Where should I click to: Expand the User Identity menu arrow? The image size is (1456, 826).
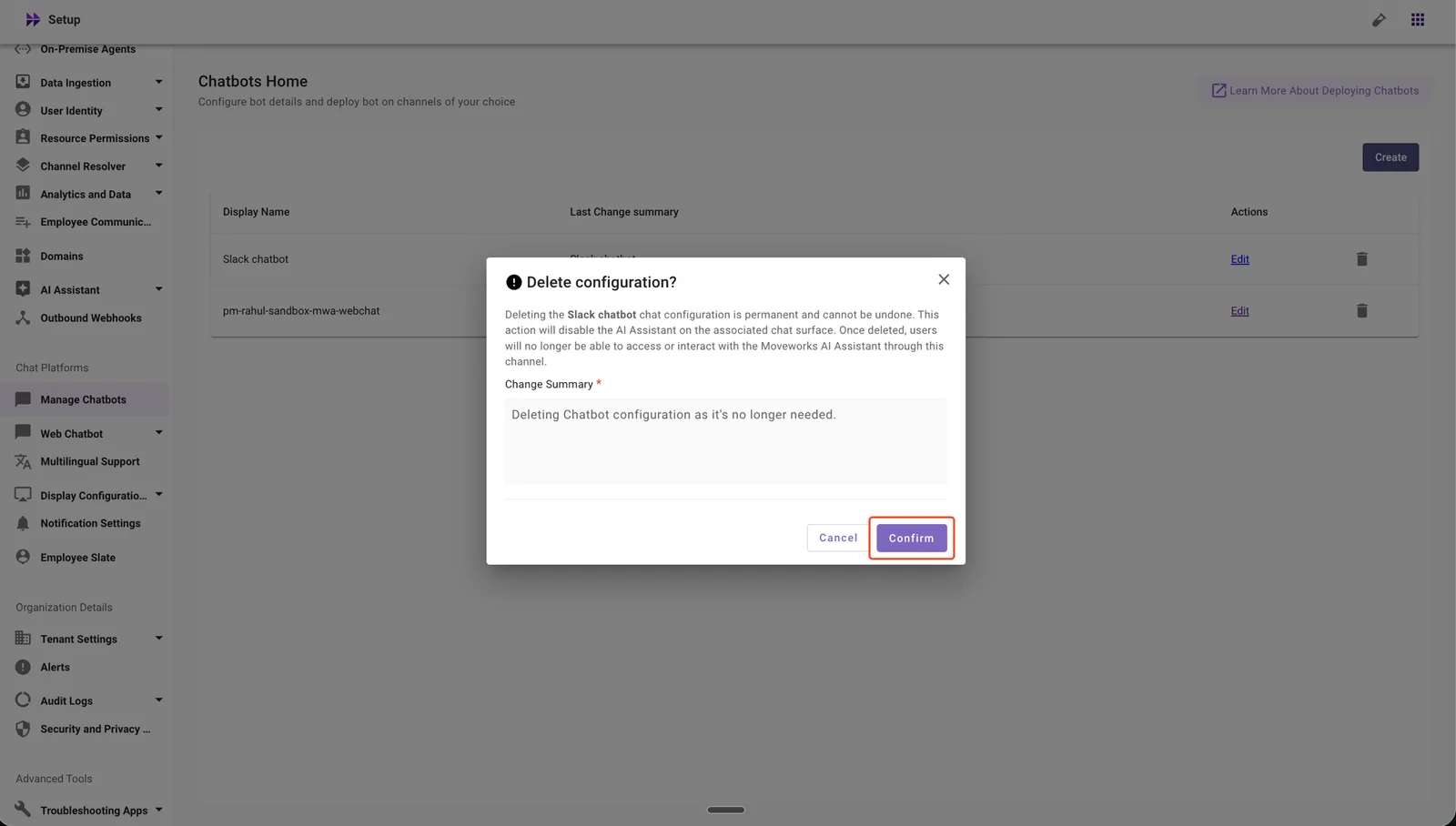coord(158,110)
